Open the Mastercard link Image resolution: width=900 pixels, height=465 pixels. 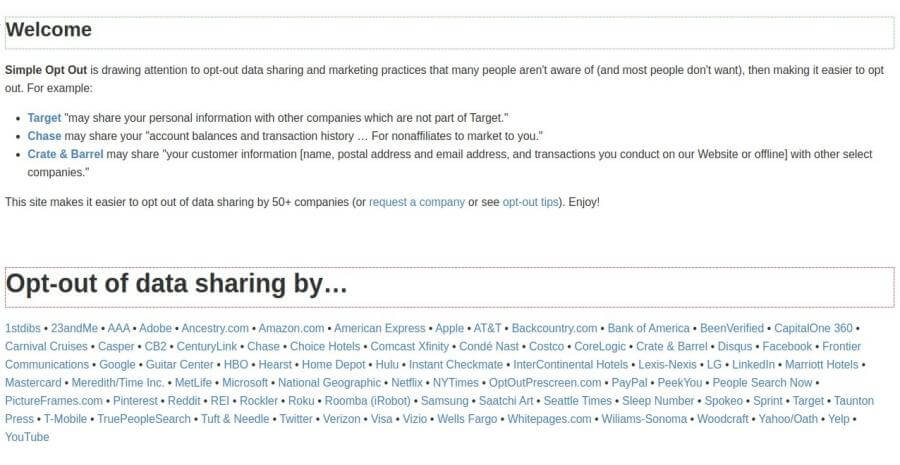click(33, 383)
